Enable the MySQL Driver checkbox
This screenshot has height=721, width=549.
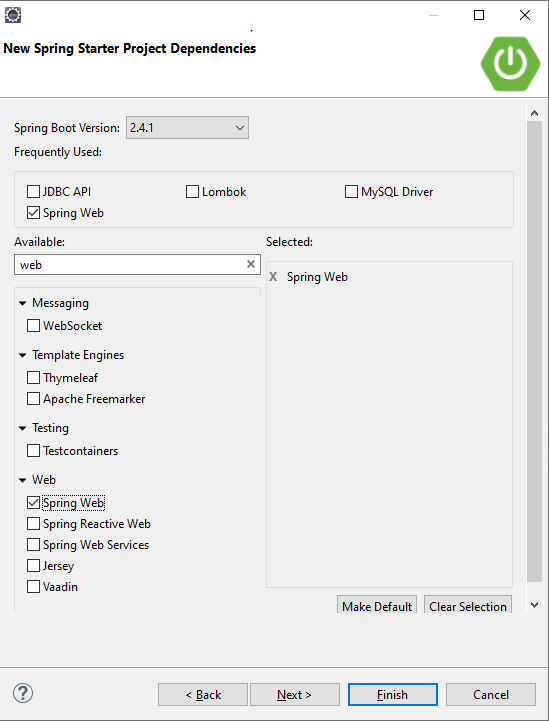click(x=351, y=191)
